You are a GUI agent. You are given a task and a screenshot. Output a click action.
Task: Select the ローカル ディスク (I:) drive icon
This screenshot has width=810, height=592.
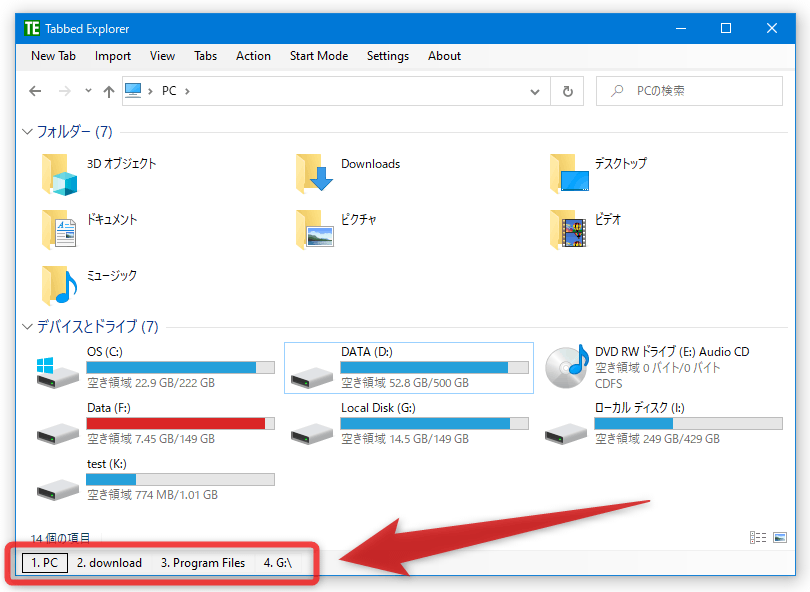[x=566, y=433]
